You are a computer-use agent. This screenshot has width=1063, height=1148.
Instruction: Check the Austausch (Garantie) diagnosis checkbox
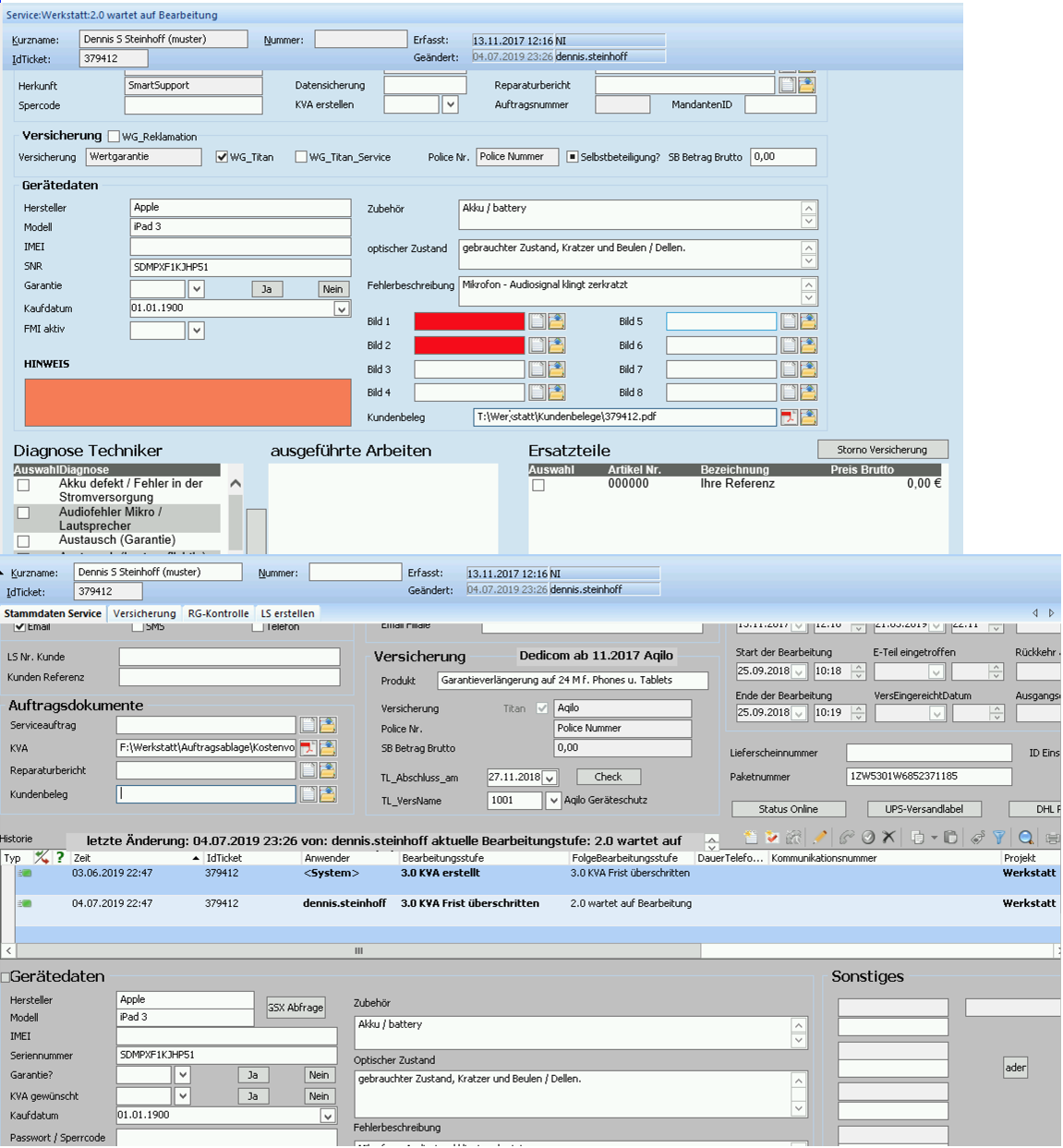(x=24, y=541)
